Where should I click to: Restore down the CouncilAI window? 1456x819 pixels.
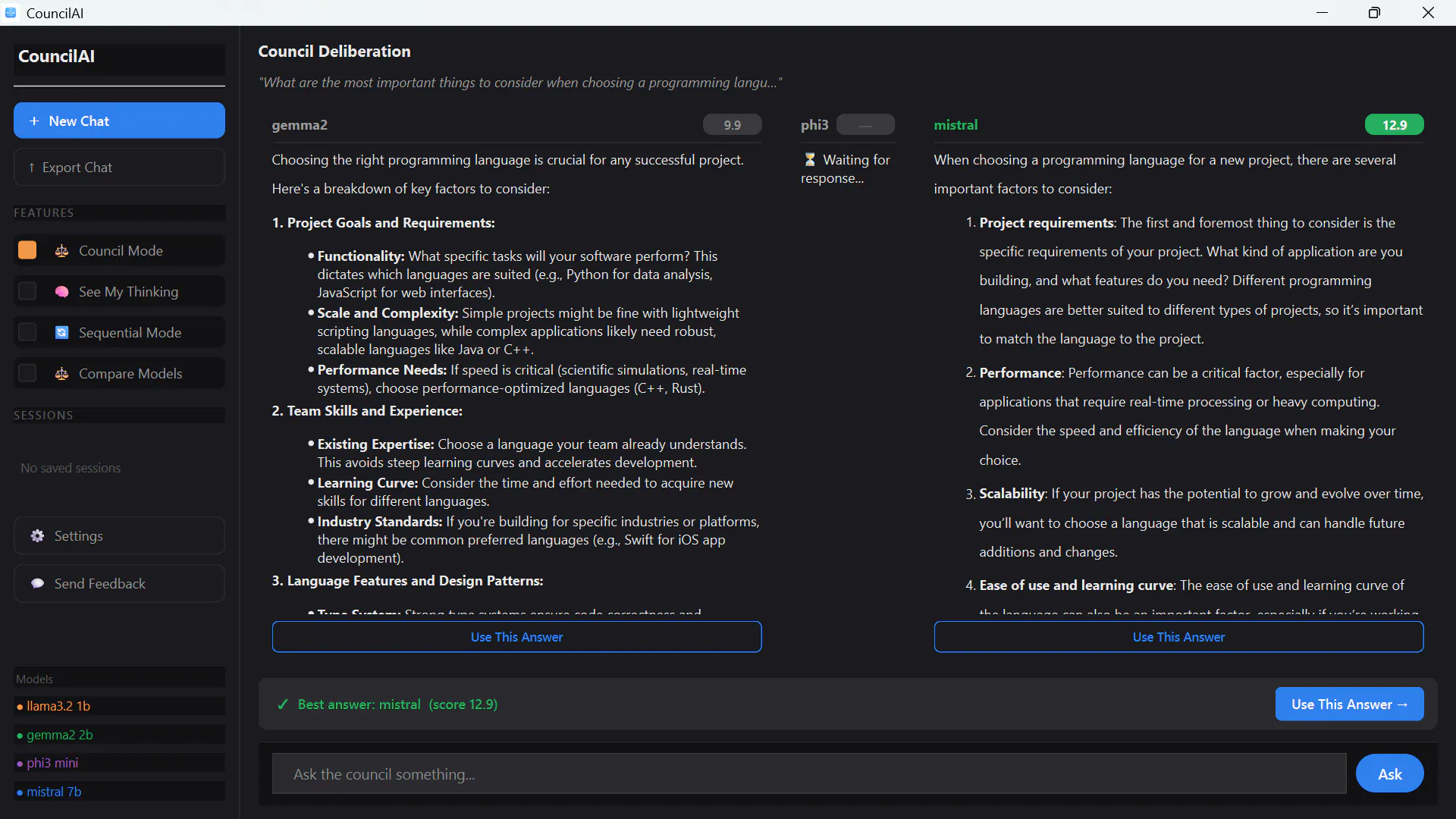pos(1374,13)
